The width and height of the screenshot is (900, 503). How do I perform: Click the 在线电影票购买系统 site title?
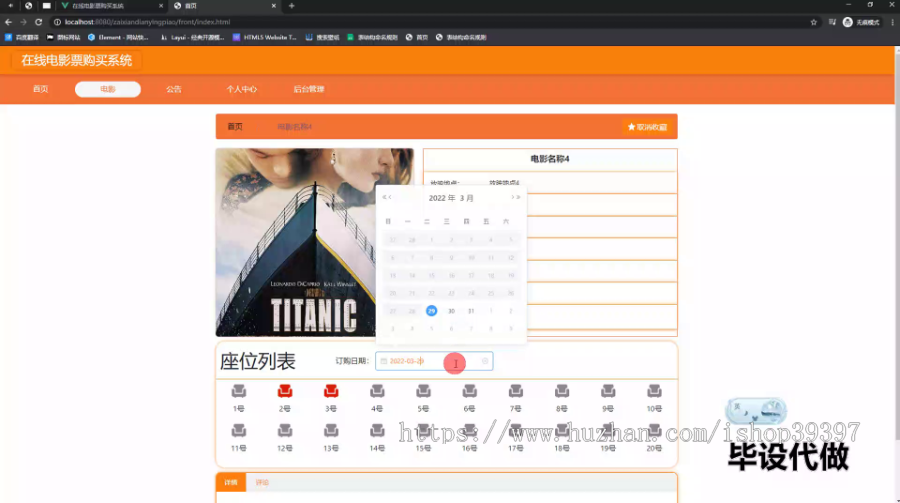76,60
